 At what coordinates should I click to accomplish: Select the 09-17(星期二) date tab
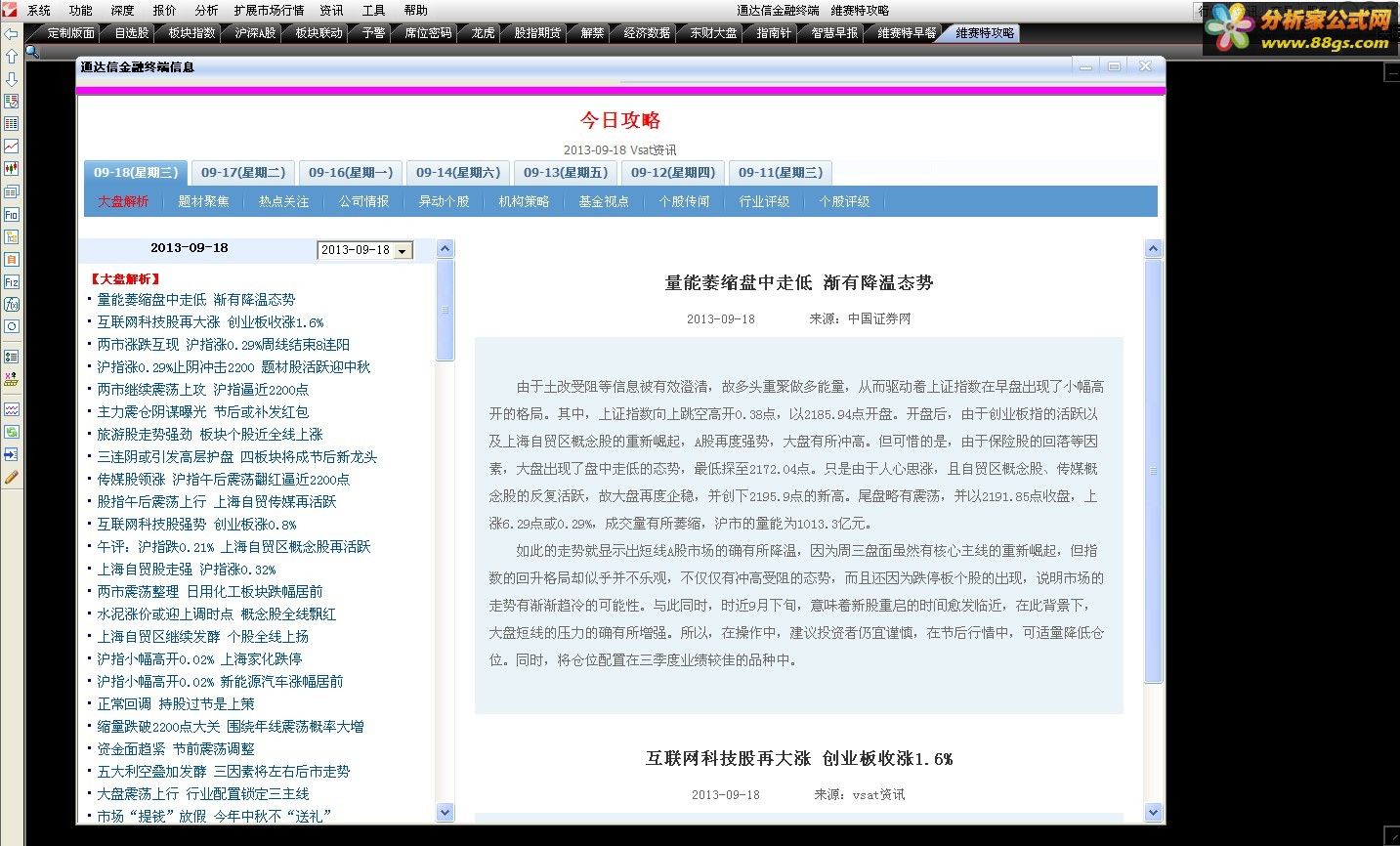(x=243, y=173)
